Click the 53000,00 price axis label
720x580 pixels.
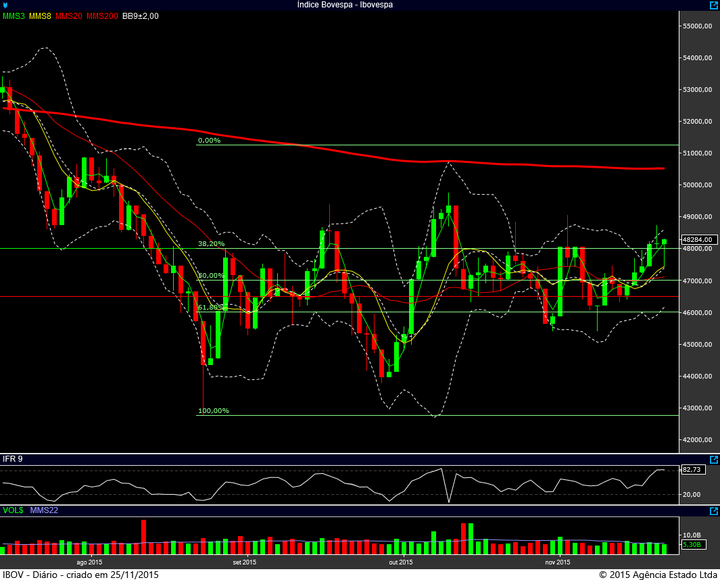point(698,90)
